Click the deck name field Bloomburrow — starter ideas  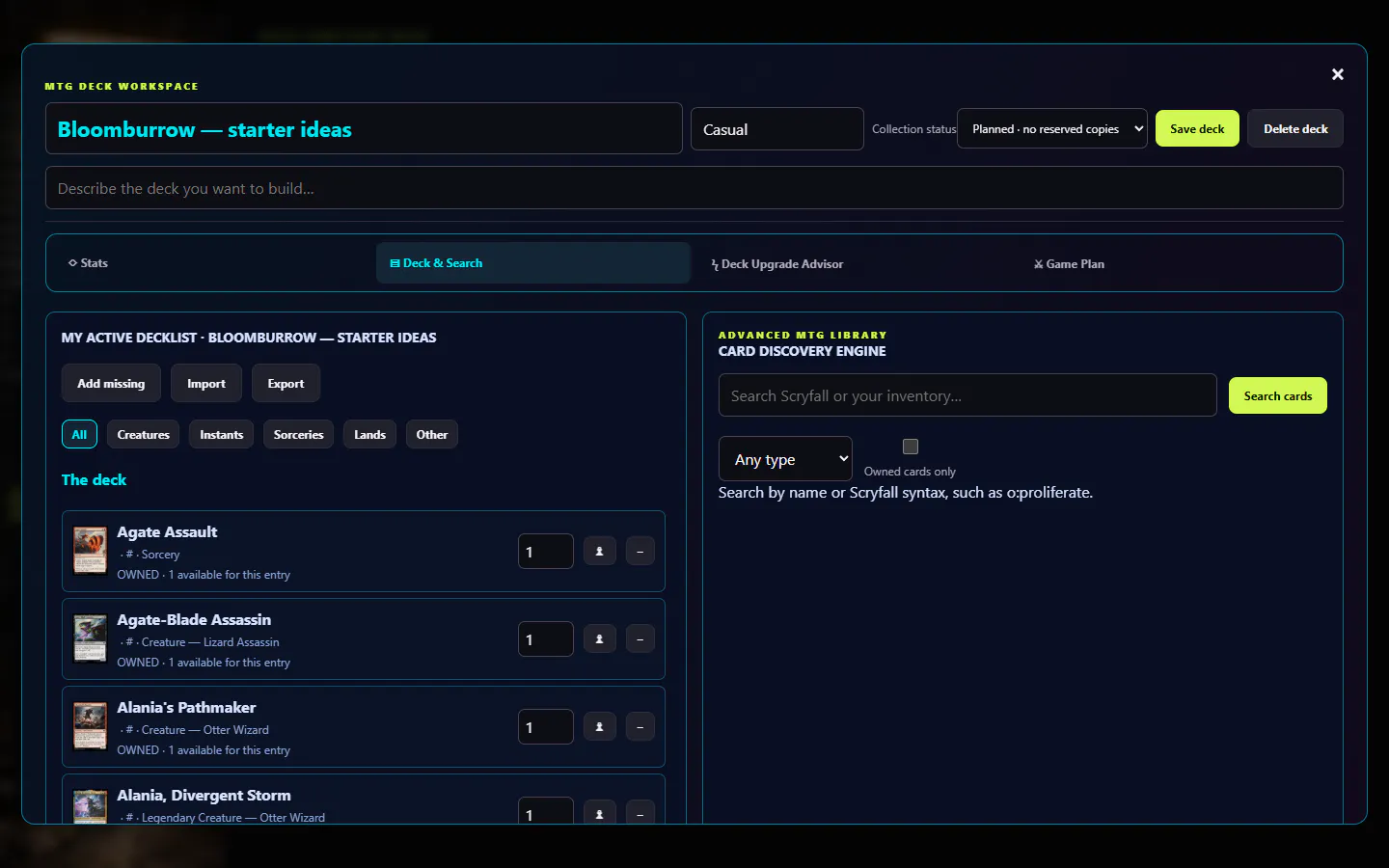tap(364, 128)
